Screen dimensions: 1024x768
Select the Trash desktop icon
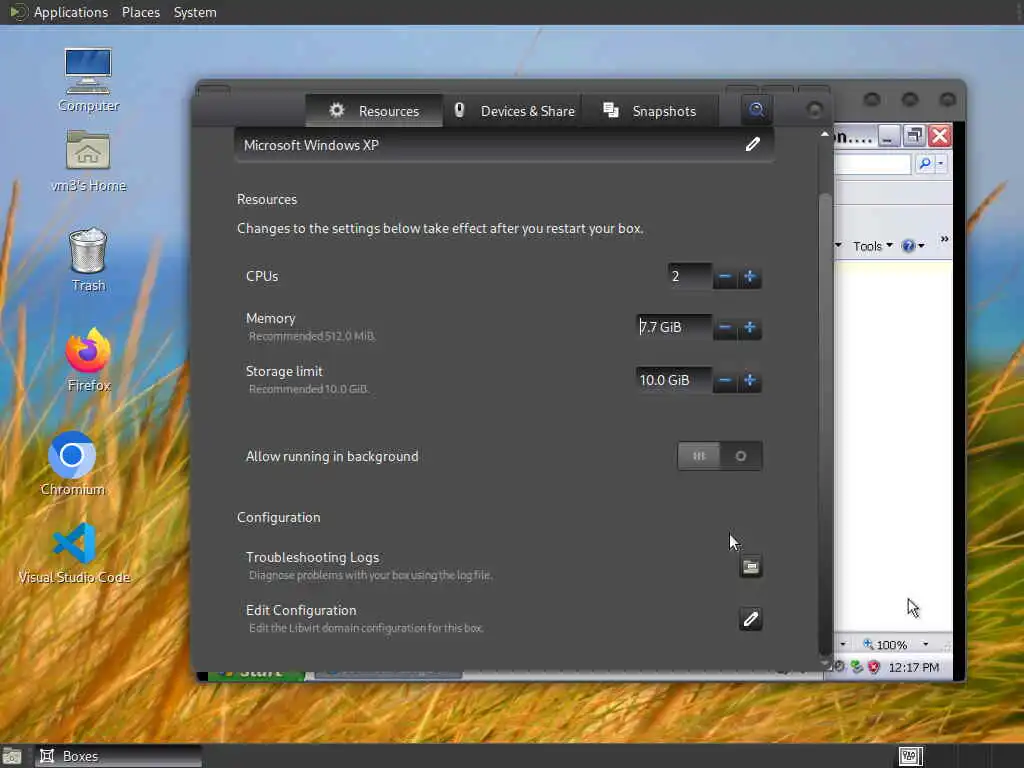88,259
